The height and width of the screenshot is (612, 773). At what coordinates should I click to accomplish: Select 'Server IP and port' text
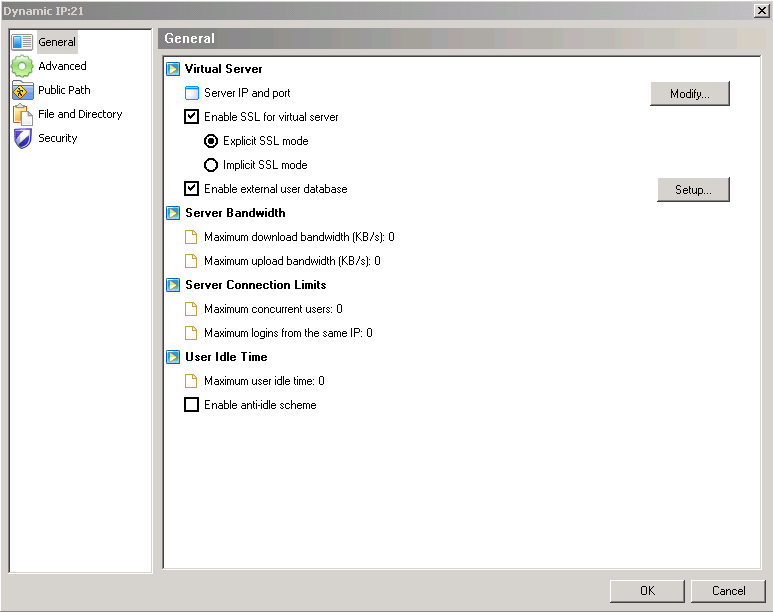click(247, 93)
